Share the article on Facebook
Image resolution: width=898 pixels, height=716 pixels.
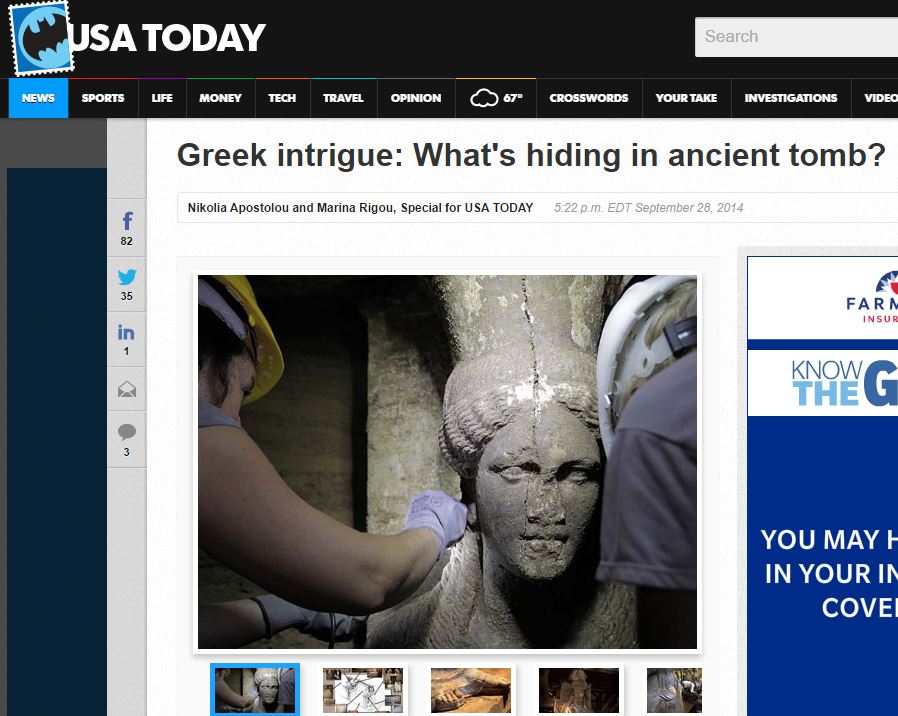pyautogui.click(x=126, y=221)
